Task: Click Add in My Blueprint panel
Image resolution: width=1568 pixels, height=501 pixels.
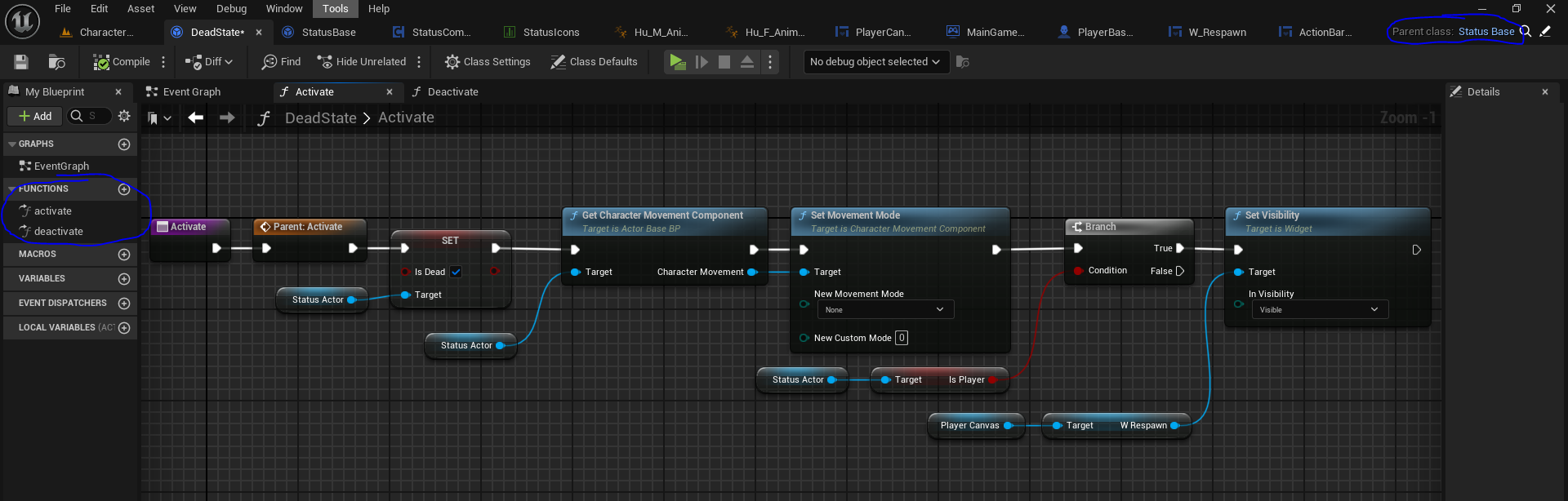Action: (x=35, y=117)
